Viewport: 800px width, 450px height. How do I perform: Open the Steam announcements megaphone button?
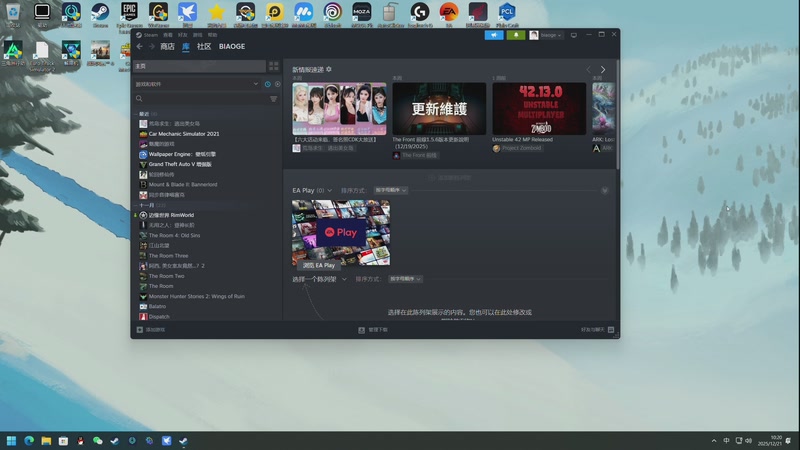[494, 35]
